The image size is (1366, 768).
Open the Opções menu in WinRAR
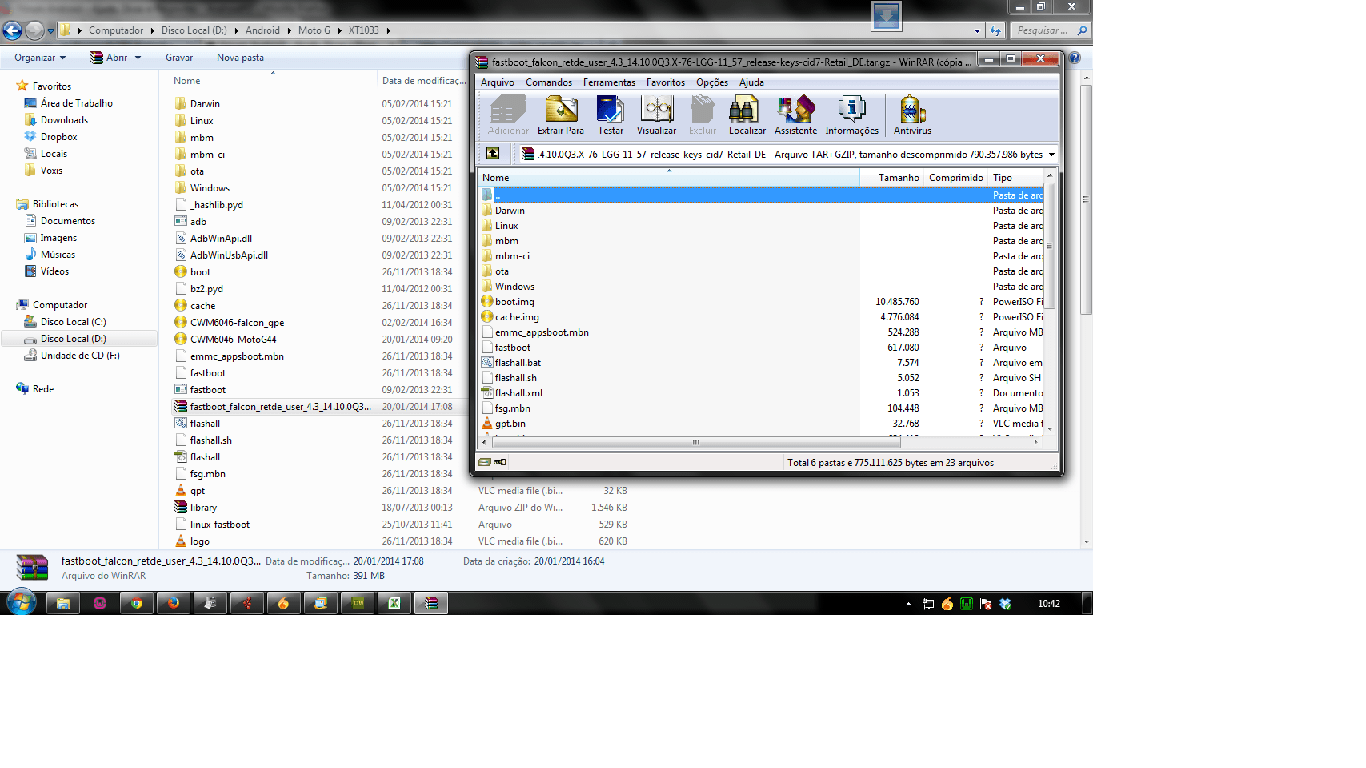pyautogui.click(x=712, y=82)
